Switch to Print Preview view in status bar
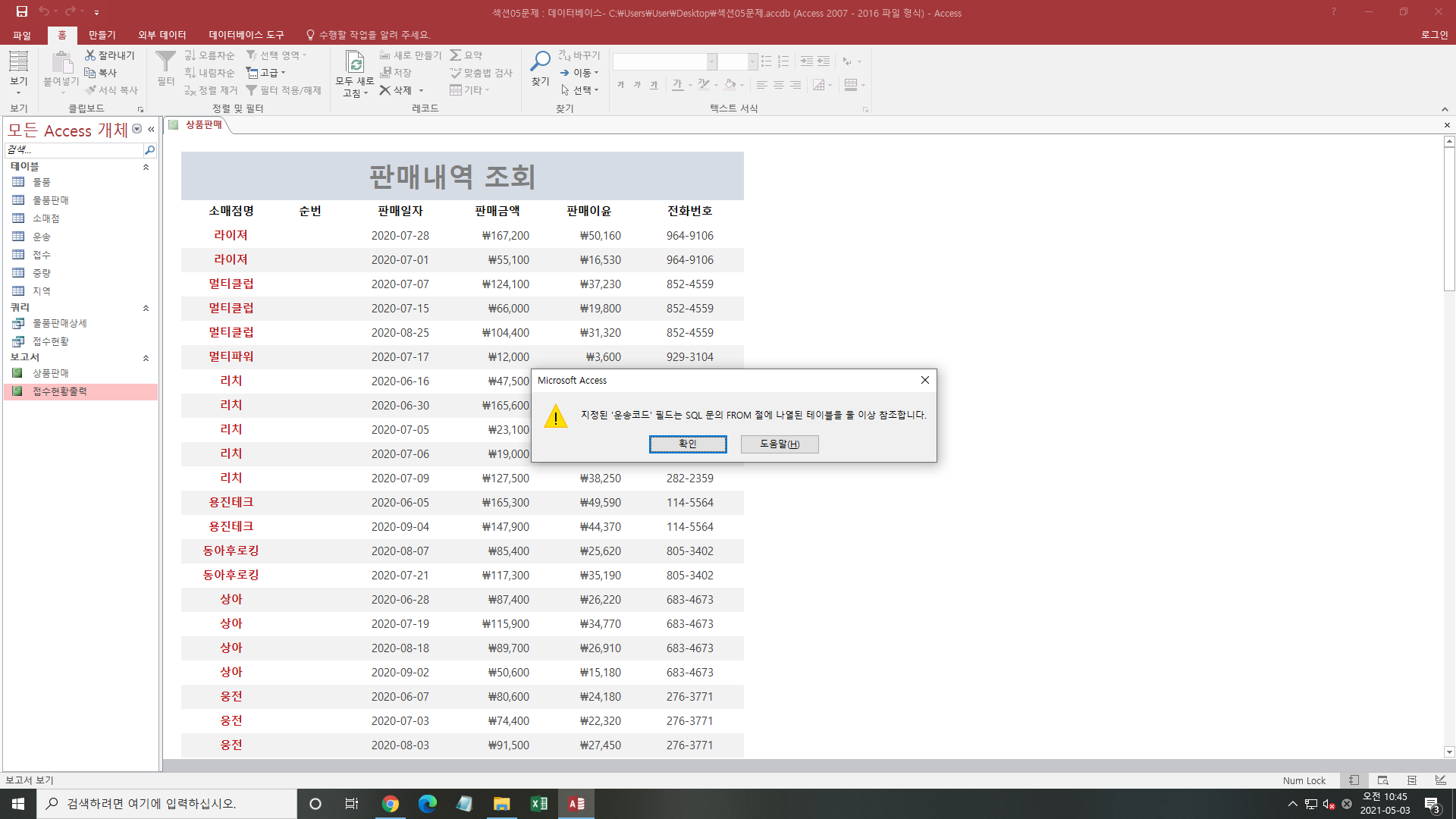Viewport: 1456px width, 819px height. pos(1382,780)
